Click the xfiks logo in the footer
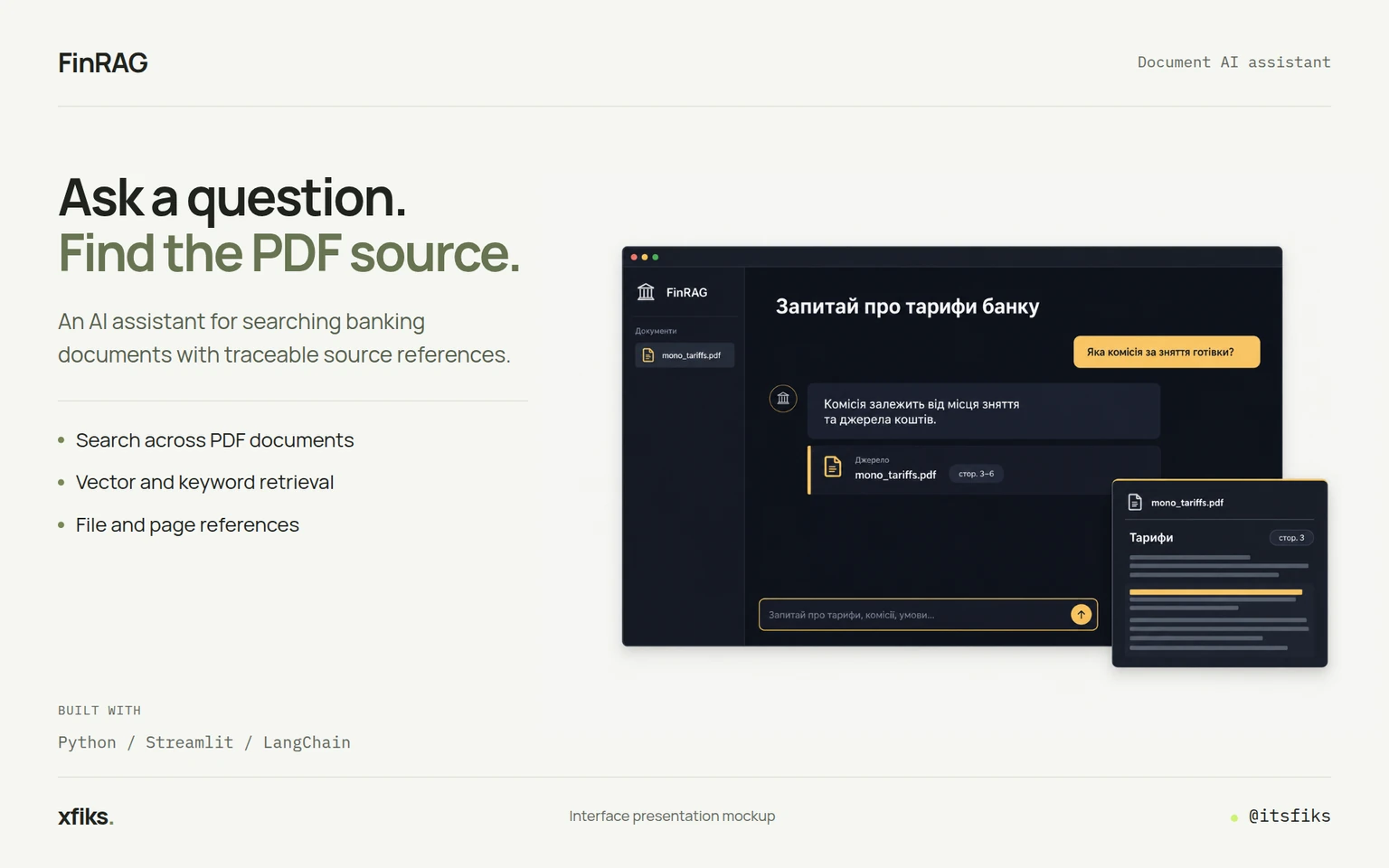1389x868 pixels. 86,816
